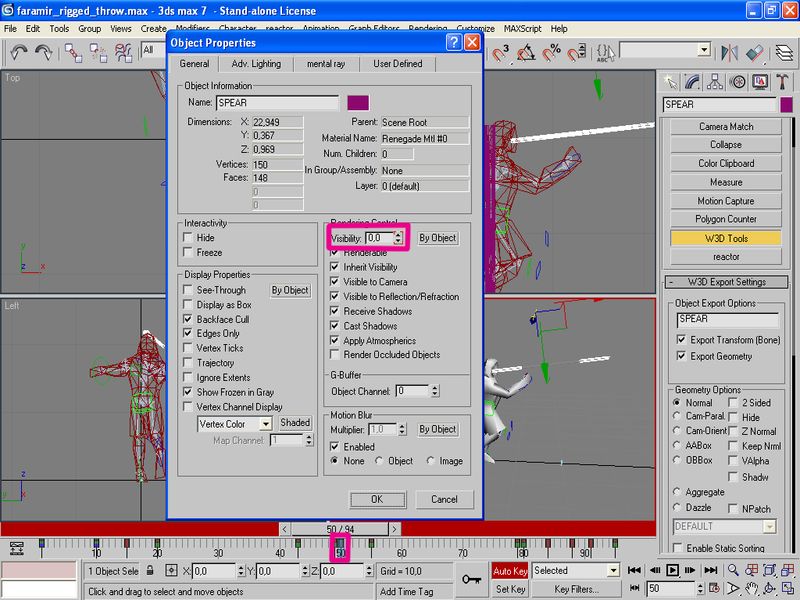Open the Time Configuration icon
The width and height of the screenshot is (800, 600).
pyautogui.click(x=714, y=588)
